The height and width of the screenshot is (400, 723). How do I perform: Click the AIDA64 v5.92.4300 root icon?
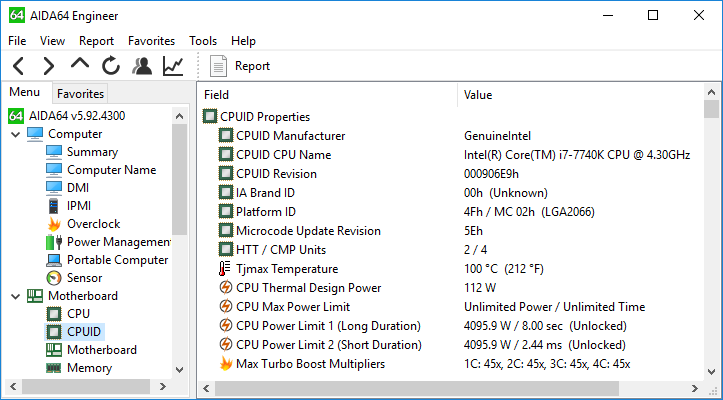(16, 116)
